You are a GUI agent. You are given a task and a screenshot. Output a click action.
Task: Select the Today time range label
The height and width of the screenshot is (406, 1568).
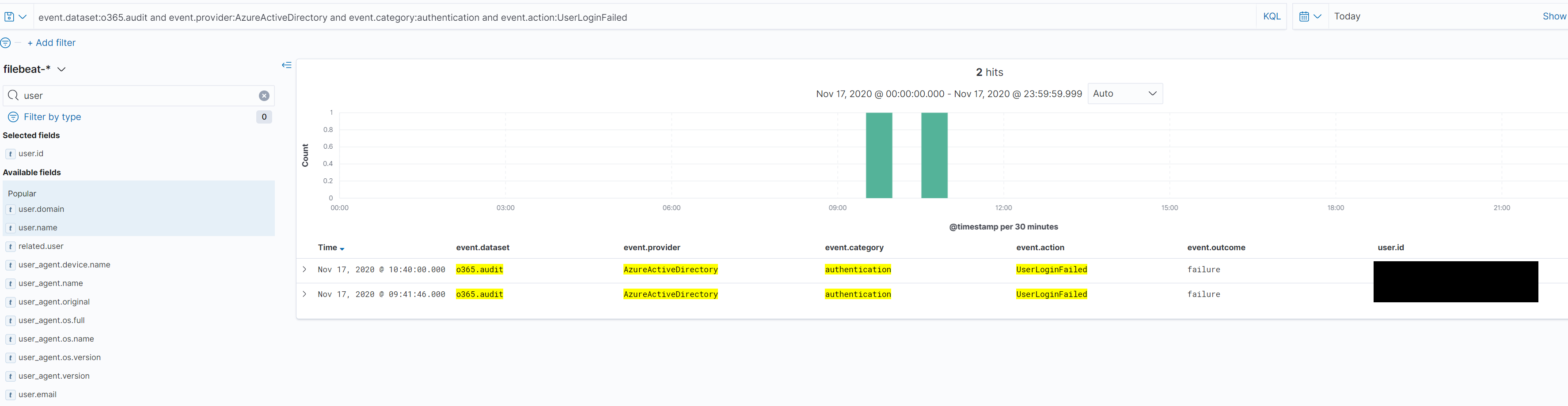[1347, 16]
